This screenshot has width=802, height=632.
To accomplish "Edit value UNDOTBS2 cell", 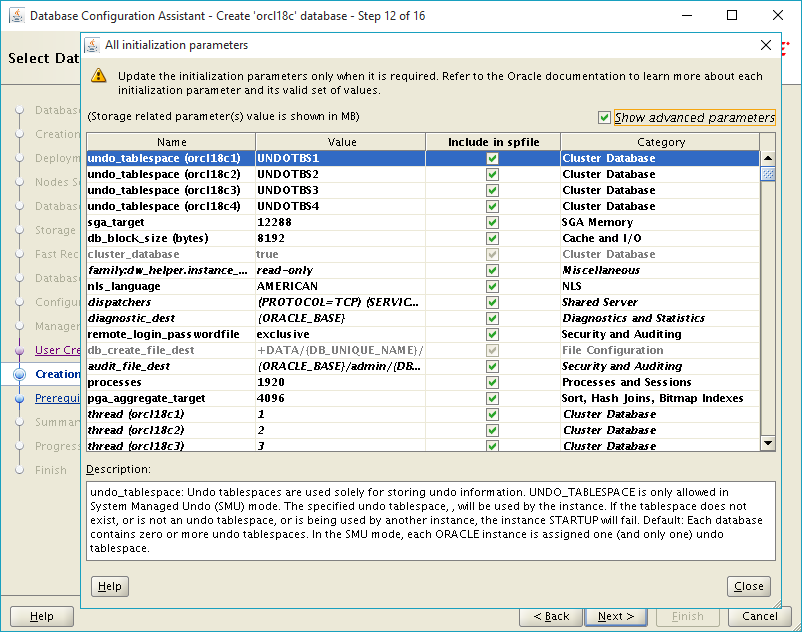I will [341, 174].
